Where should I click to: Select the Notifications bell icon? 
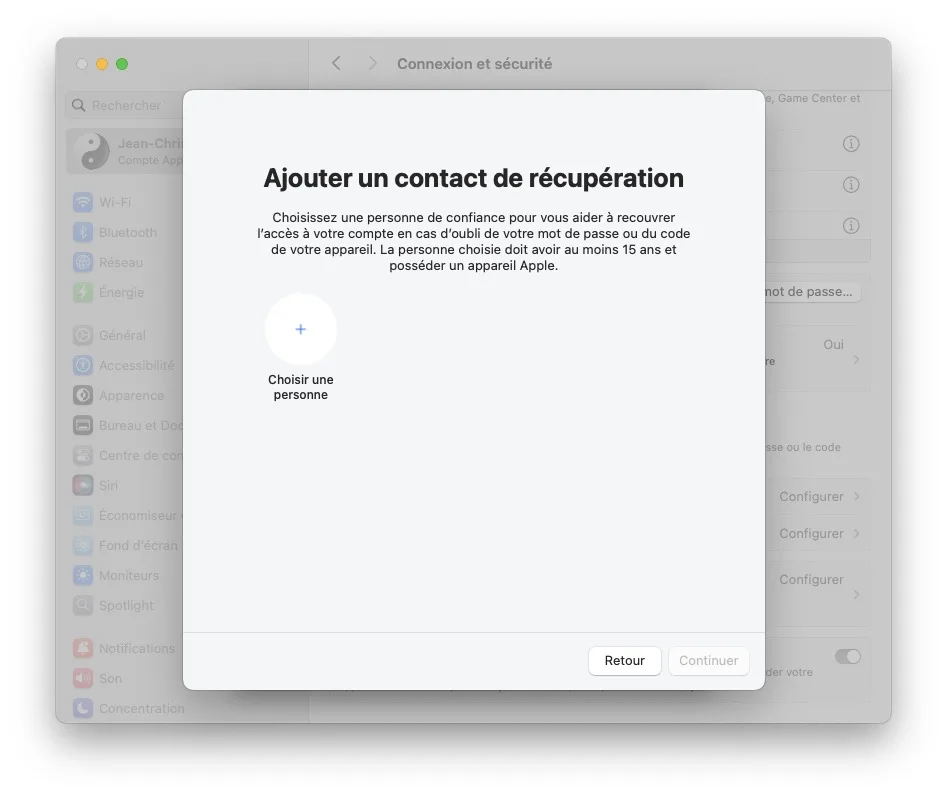pos(82,648)
